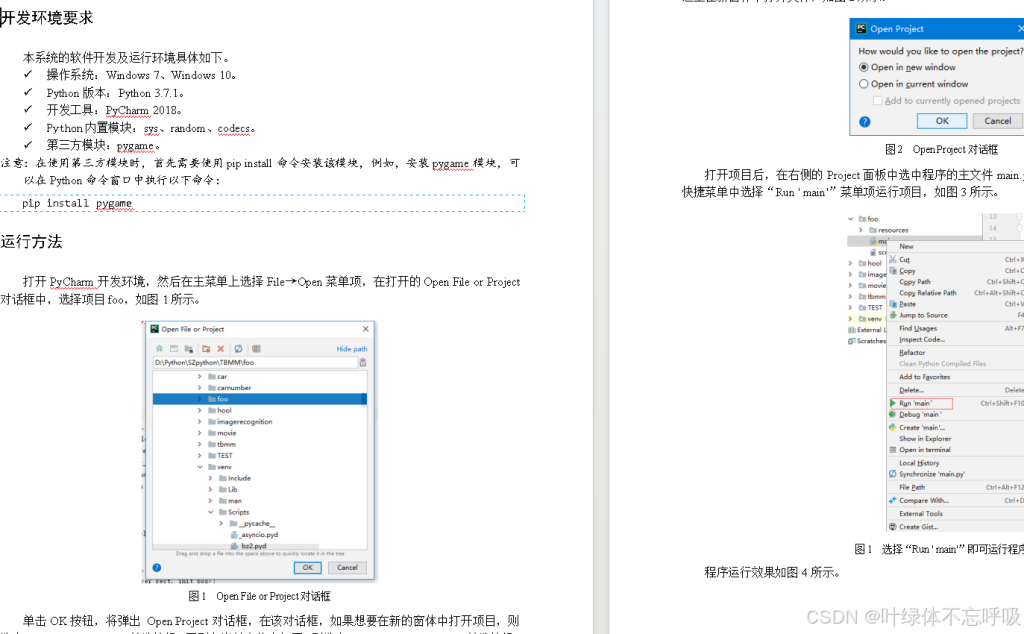Click Hide path in the file dialog
Image resolution: width=1024 pixels, height=634 pixels.
pos(352,349)
